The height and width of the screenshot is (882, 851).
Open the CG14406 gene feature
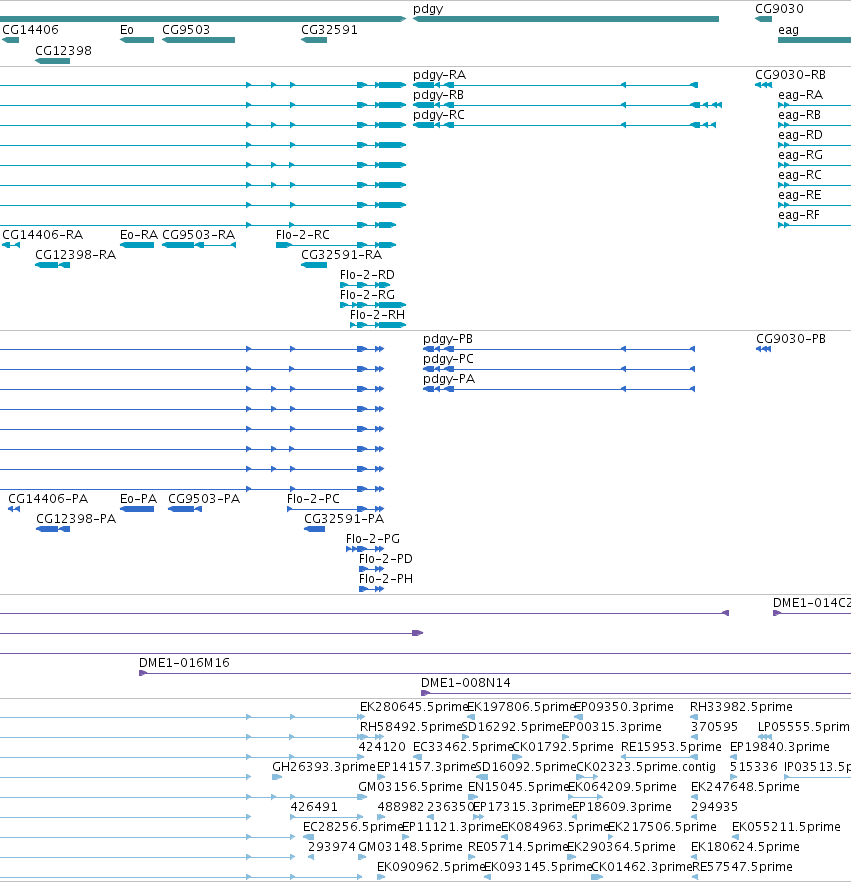11,40
